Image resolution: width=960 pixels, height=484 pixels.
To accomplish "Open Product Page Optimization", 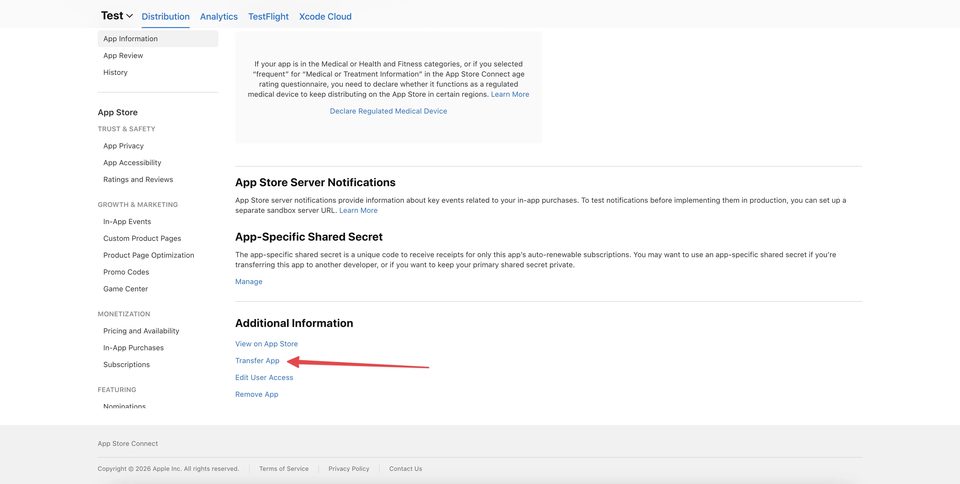I will pyautogui.click(x=149, y=255).
